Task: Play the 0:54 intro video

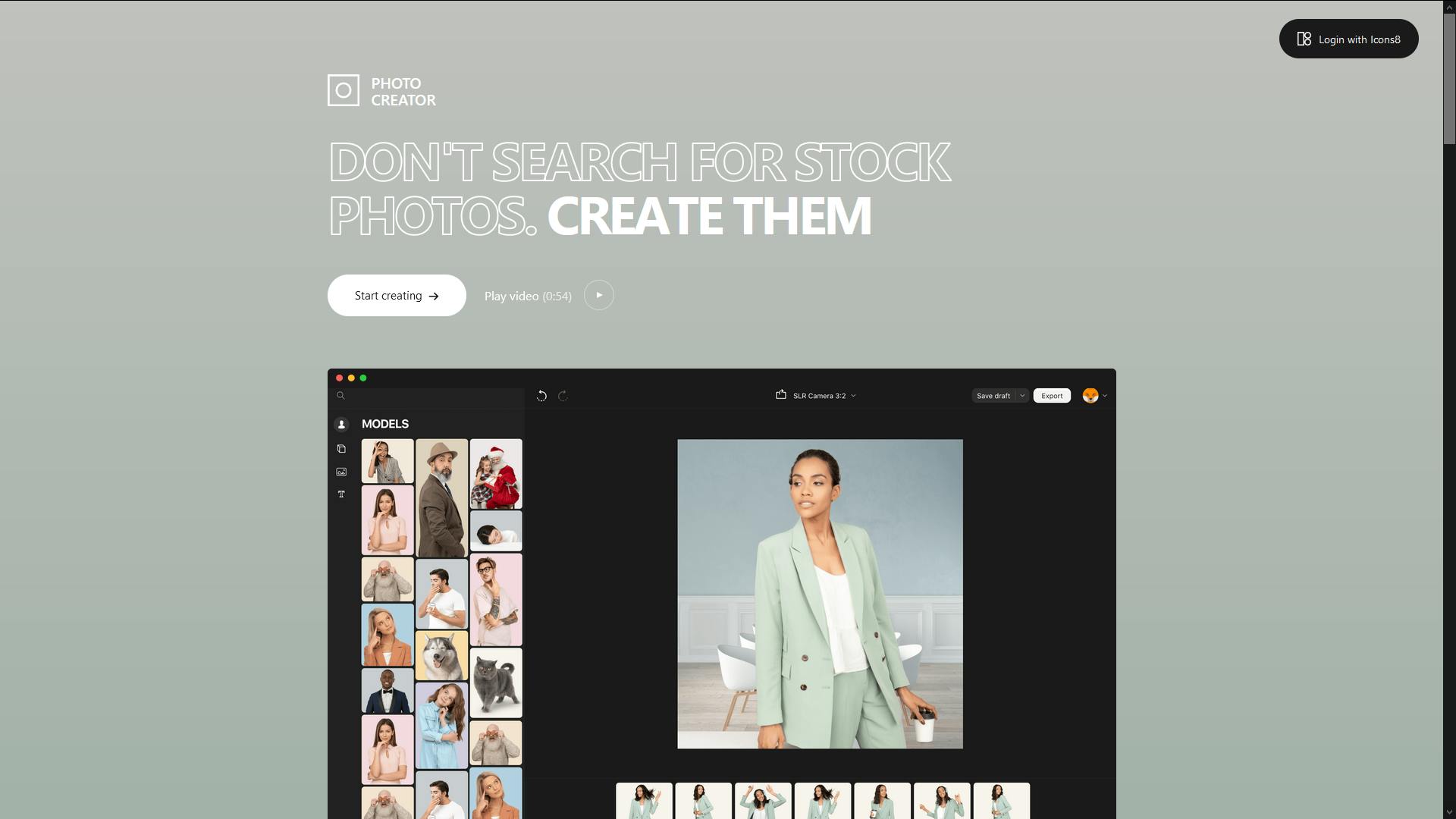Action: [x=598, y=295]
